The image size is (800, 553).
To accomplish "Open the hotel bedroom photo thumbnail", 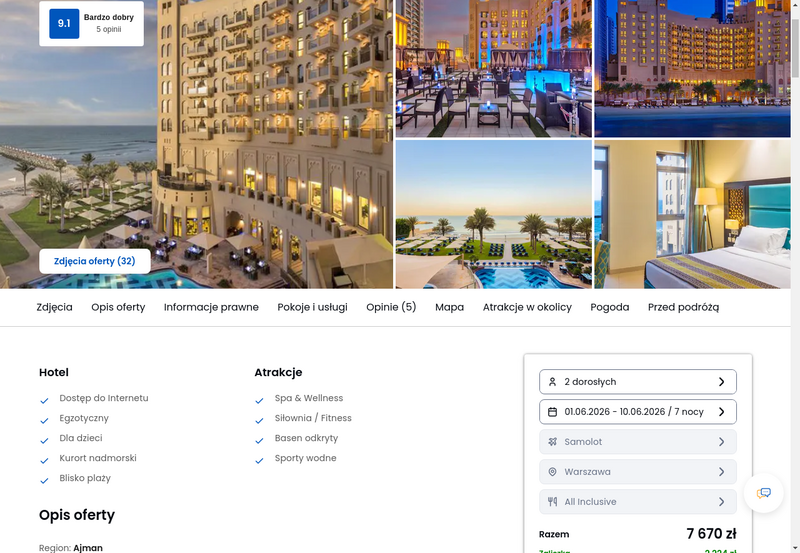I will 692,214.
